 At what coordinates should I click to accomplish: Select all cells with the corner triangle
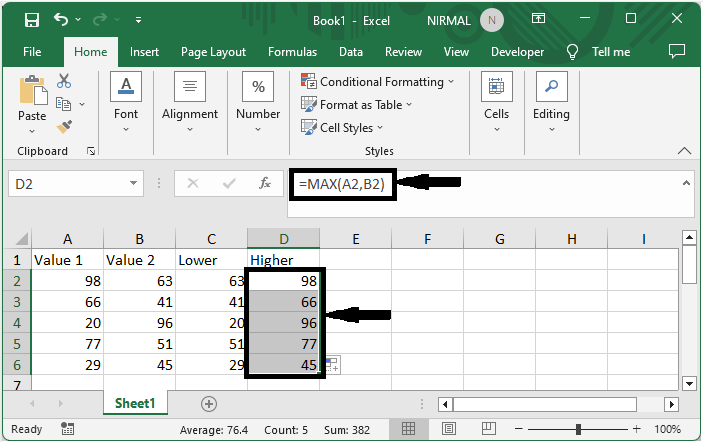click(x=21, y=239)
